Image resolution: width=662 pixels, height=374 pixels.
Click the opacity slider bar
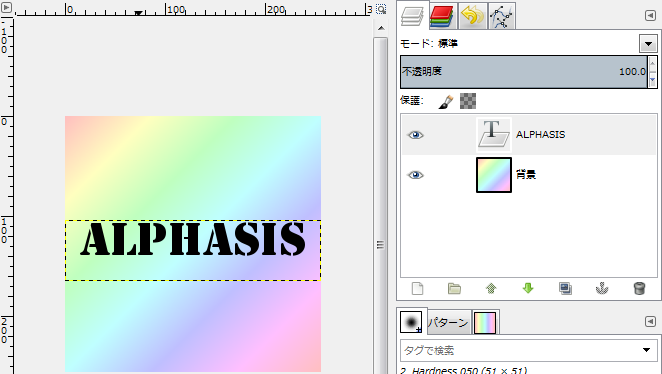(524, 72)
